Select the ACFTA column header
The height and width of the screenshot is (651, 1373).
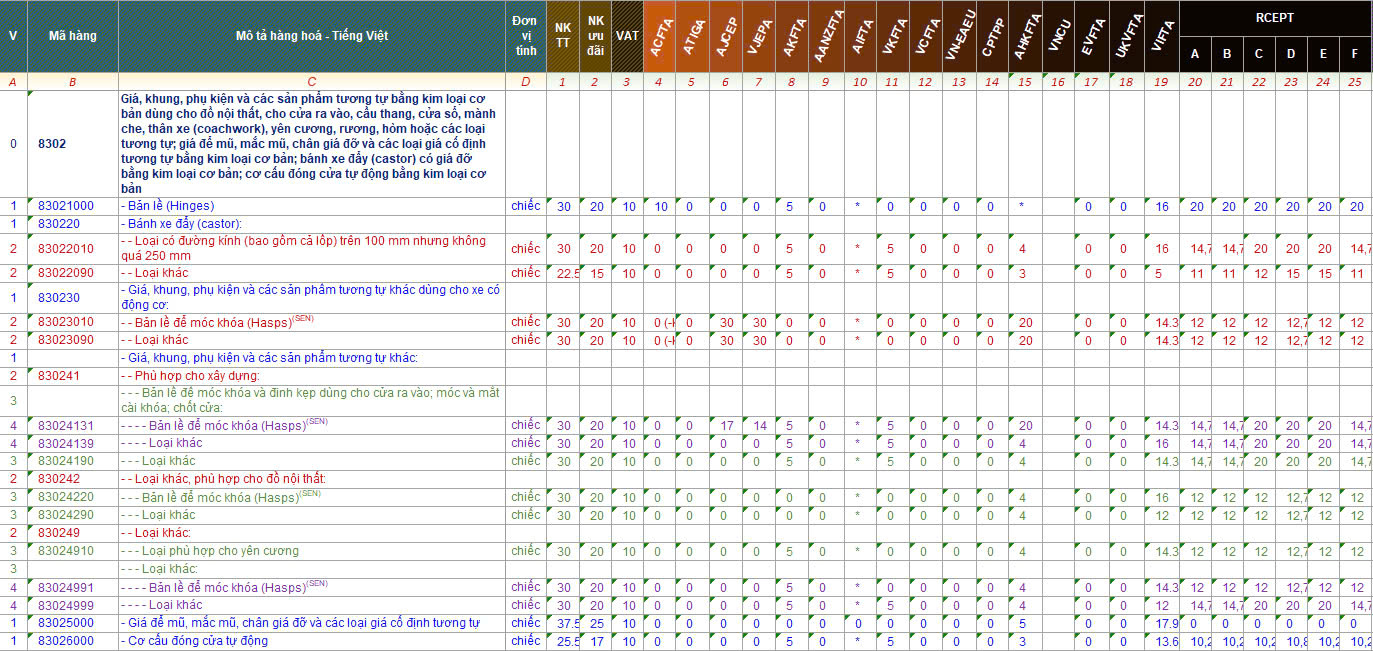pyautogui.click(x=659, y=36)
